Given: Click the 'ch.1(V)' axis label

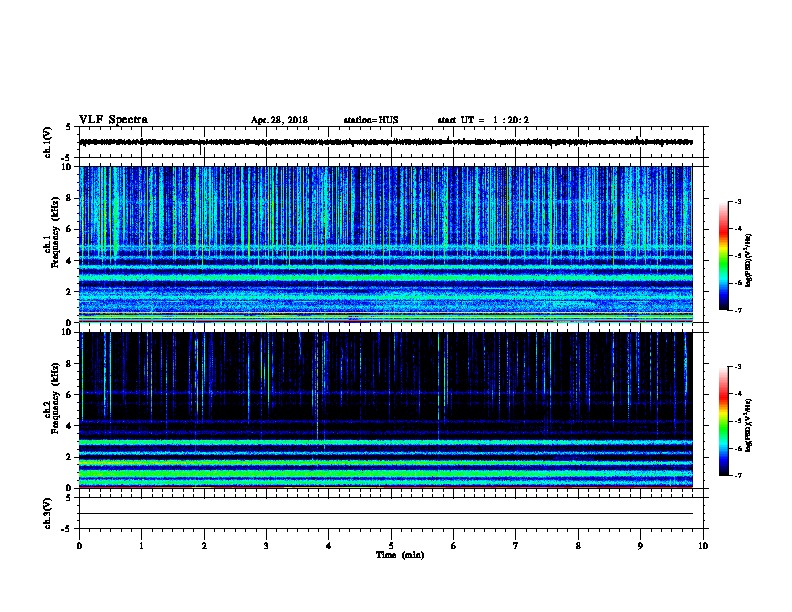Looking at the screenshot, I should pos(47,142).
